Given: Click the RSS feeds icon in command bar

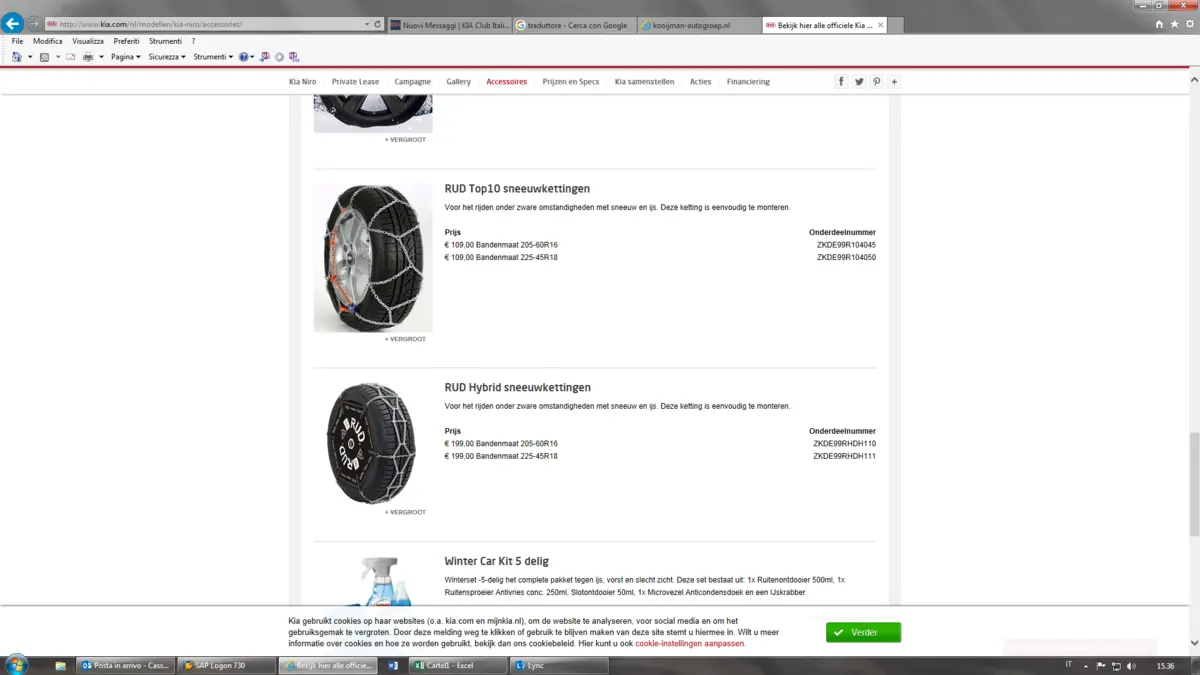Looking at the screenshot, I should (x=44, y=57).
